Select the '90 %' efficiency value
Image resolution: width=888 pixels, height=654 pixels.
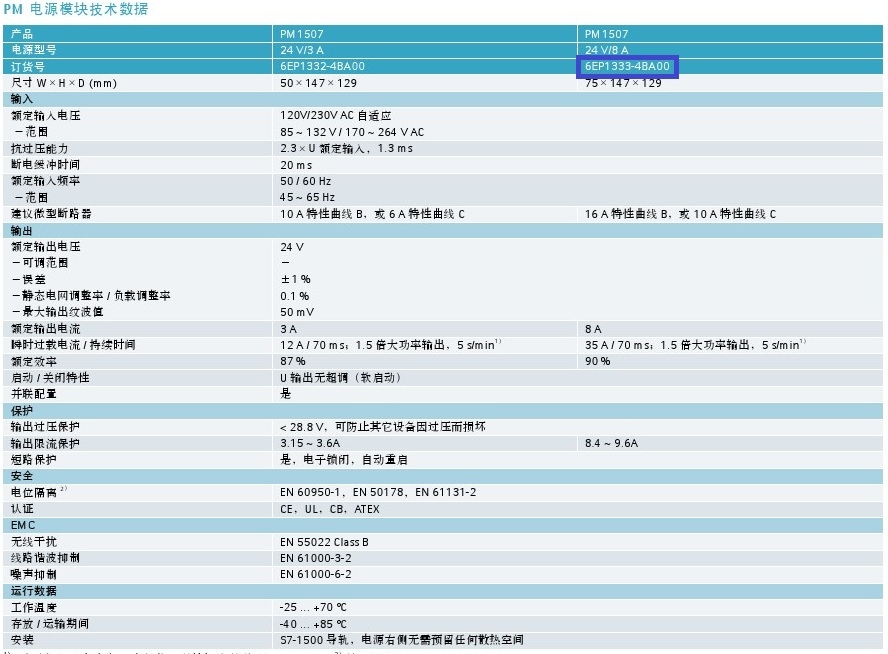tap(597, 361)
